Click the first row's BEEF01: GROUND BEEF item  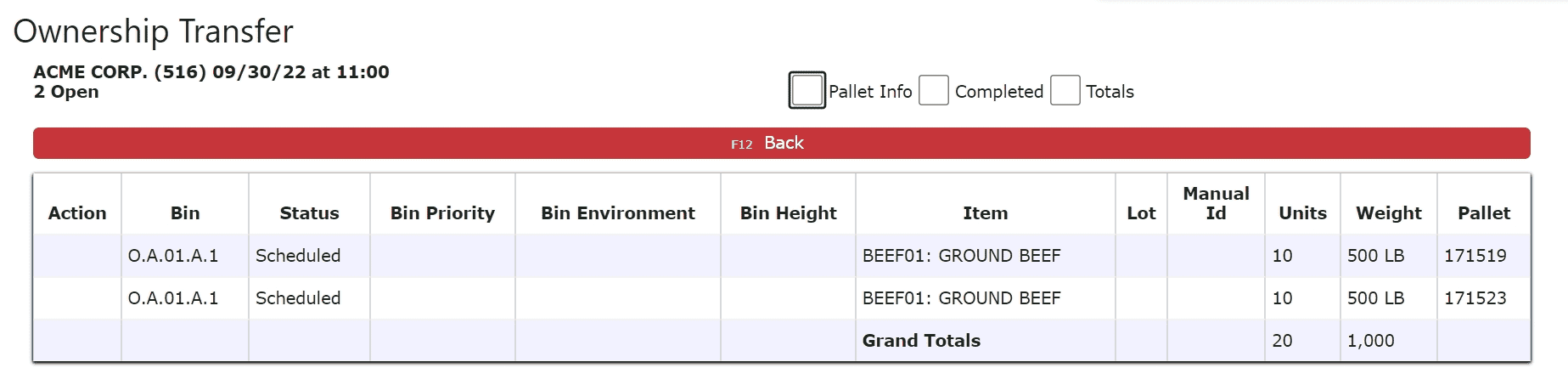coord(961,255)
